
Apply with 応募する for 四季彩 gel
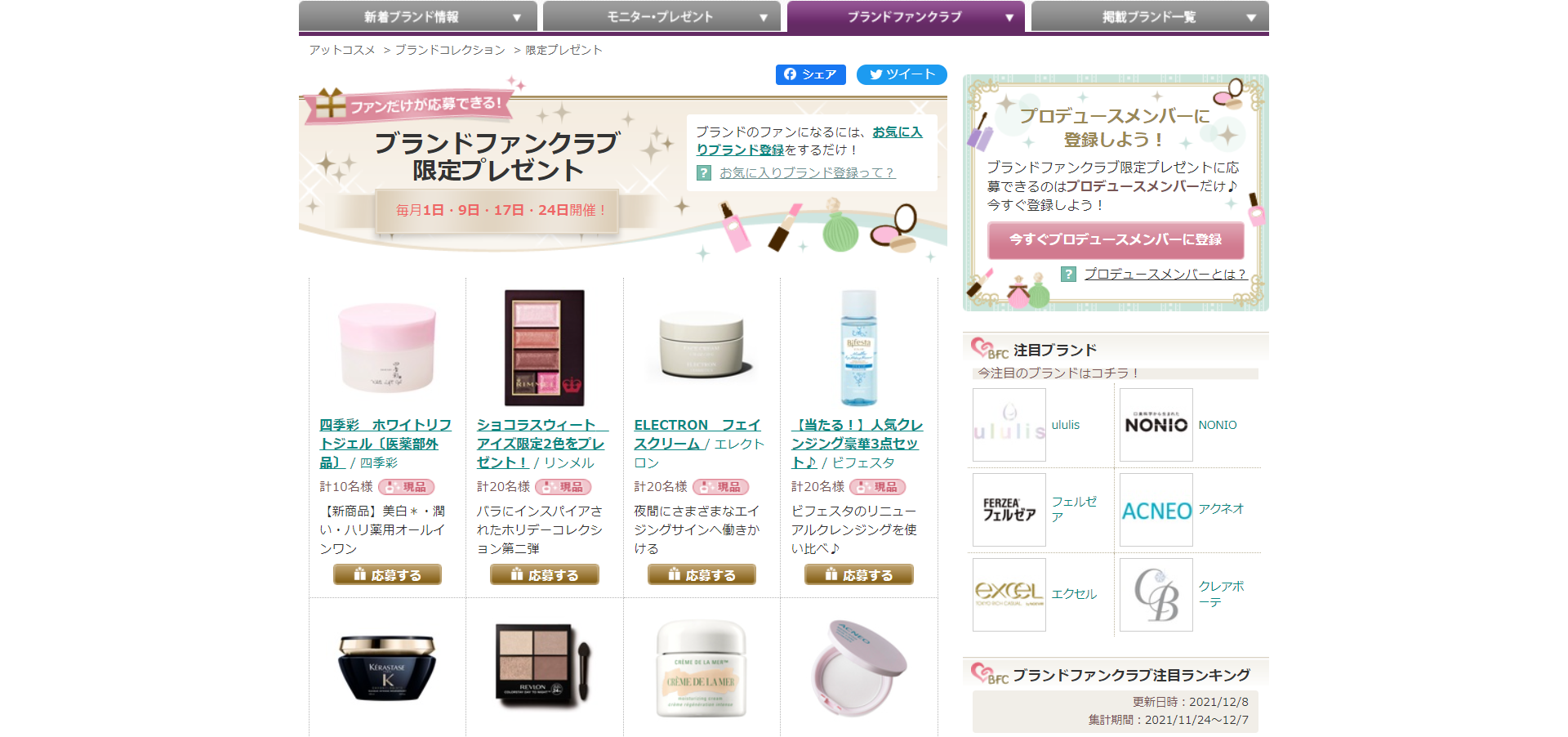click(x=387, y=575)
